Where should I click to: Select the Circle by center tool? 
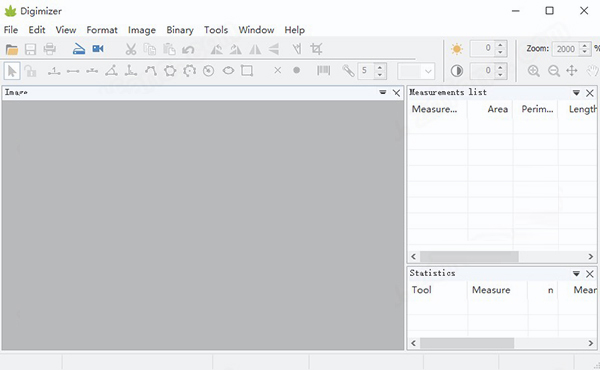click(209, 70)
